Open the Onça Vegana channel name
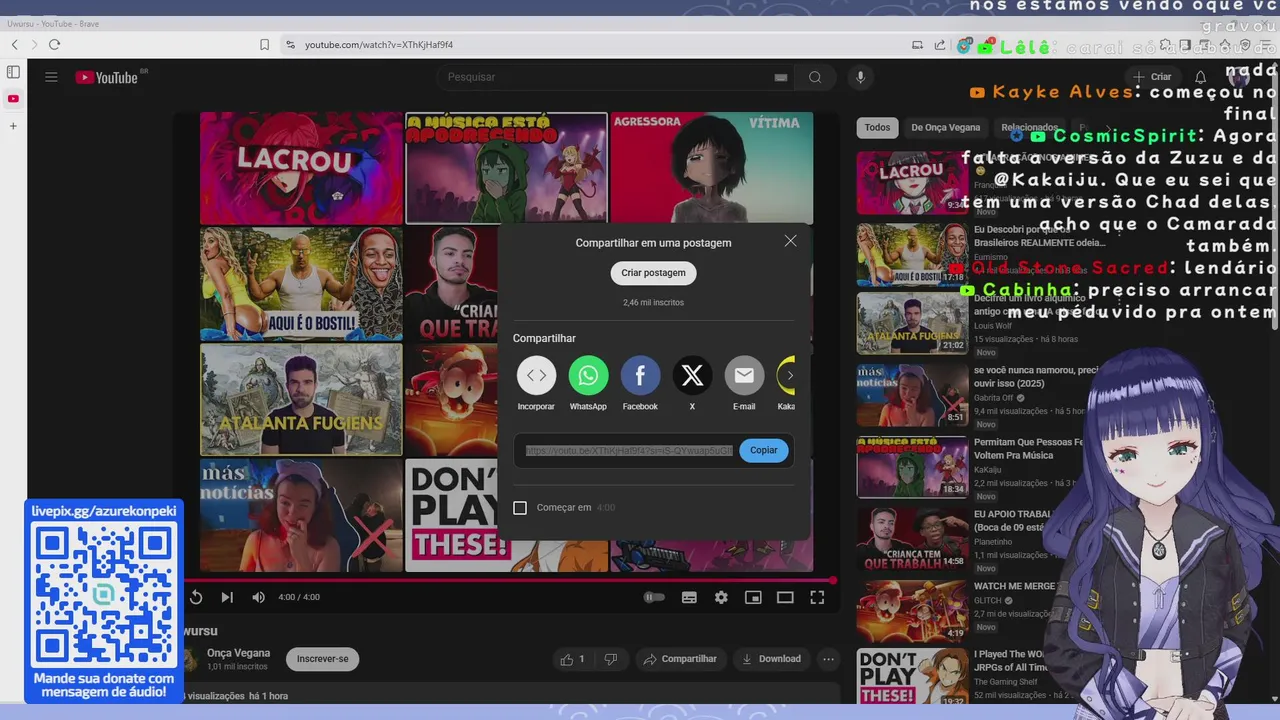 (238, 653)
